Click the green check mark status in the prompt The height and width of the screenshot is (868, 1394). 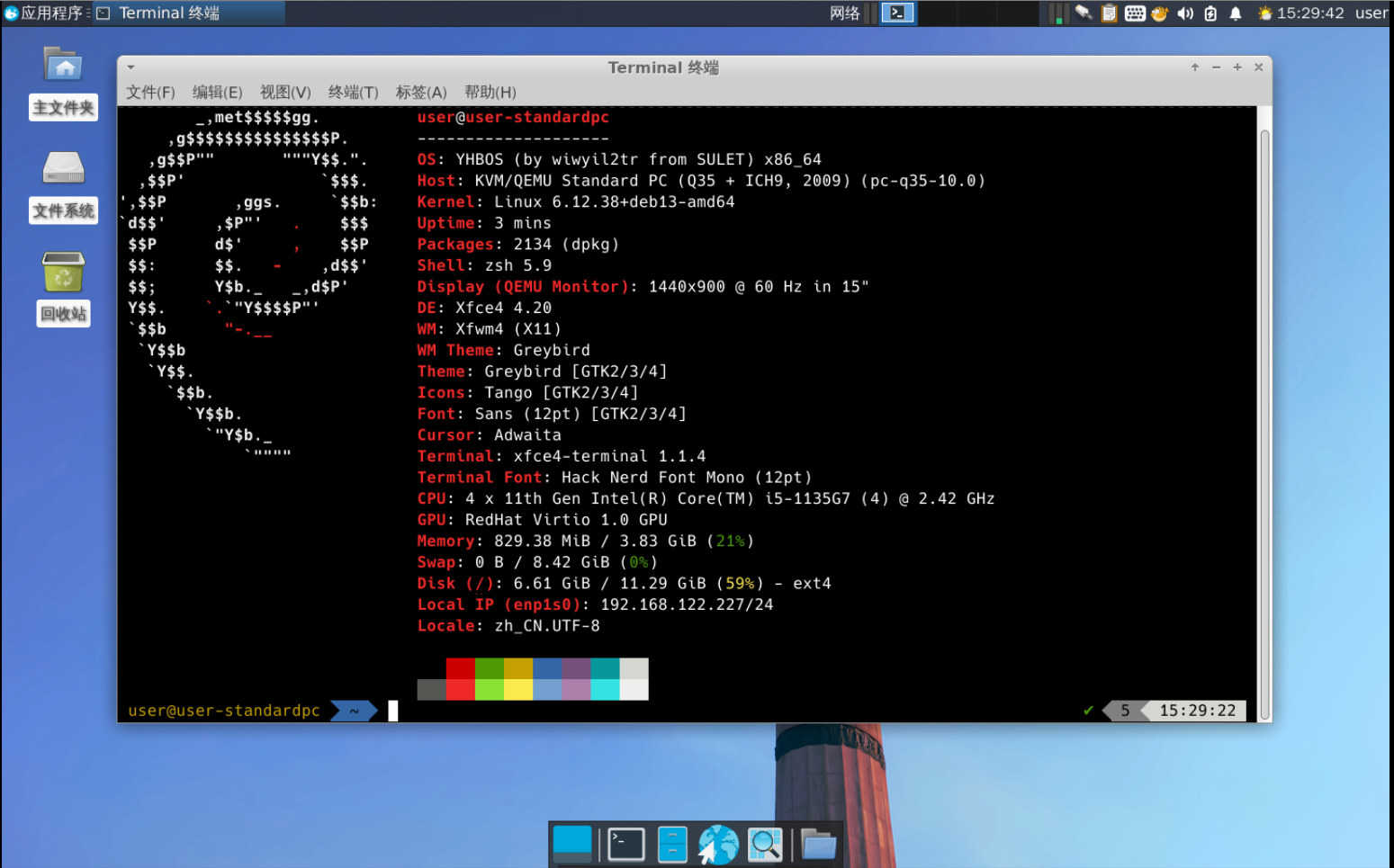click(1088, 711)
